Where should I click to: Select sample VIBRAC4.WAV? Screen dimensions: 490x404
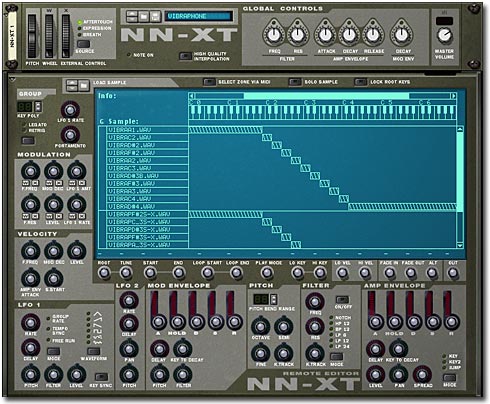147,199
